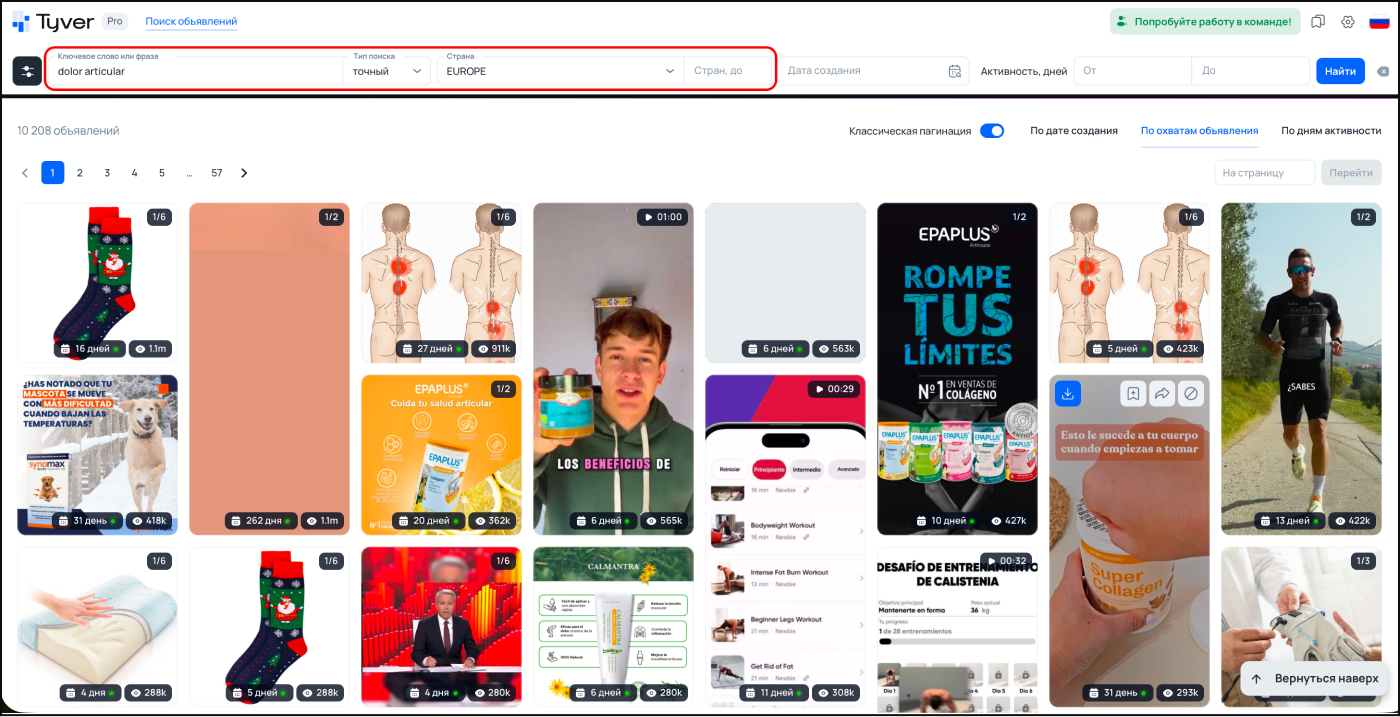Open calendar picker in Дата создания field
The image size is (1400, 717).
pyautogui.click(x=954, y=71)
